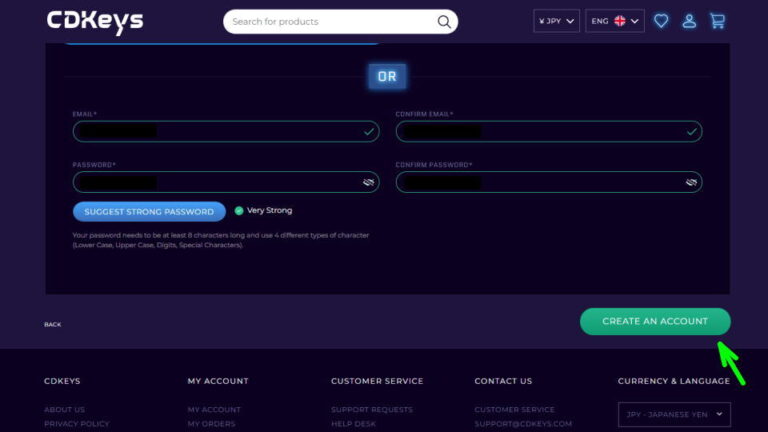Image resolution: width=768 pixels, height=432 pixels.
Task: Click the Create an Account button
Action: pyautogui.click(x=655, y=321)
